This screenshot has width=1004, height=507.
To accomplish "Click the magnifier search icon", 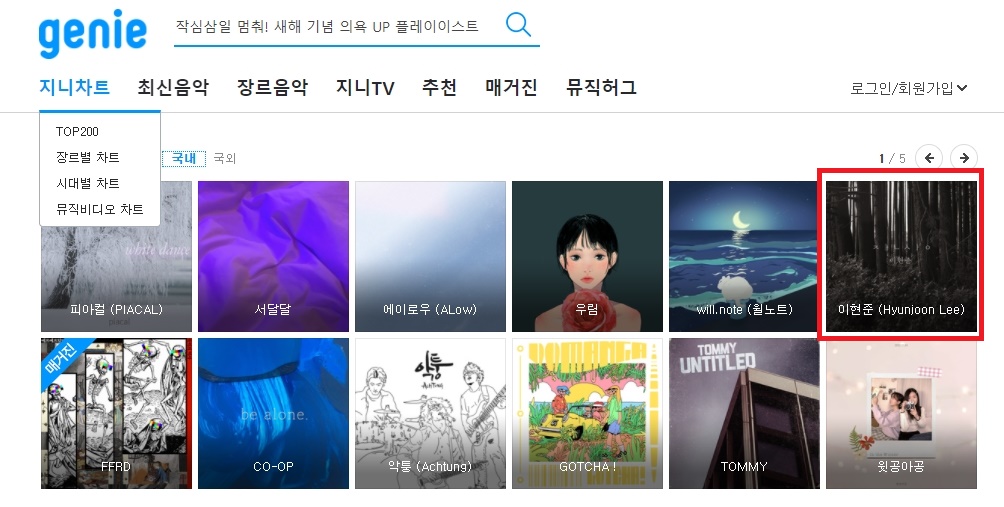I will click(x=518, y=25).
